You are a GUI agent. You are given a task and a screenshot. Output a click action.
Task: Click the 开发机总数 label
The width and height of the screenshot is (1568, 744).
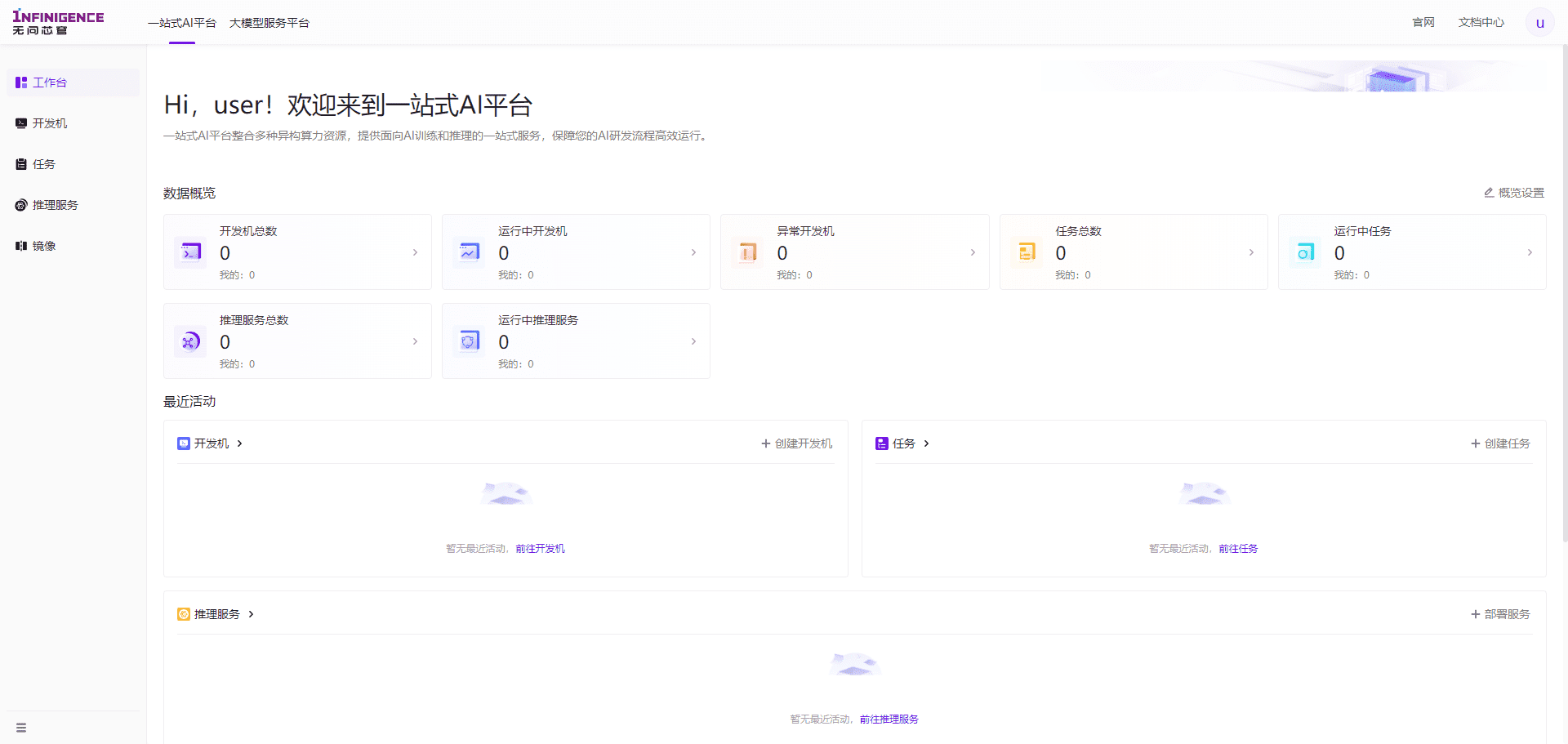coord(248,231)
